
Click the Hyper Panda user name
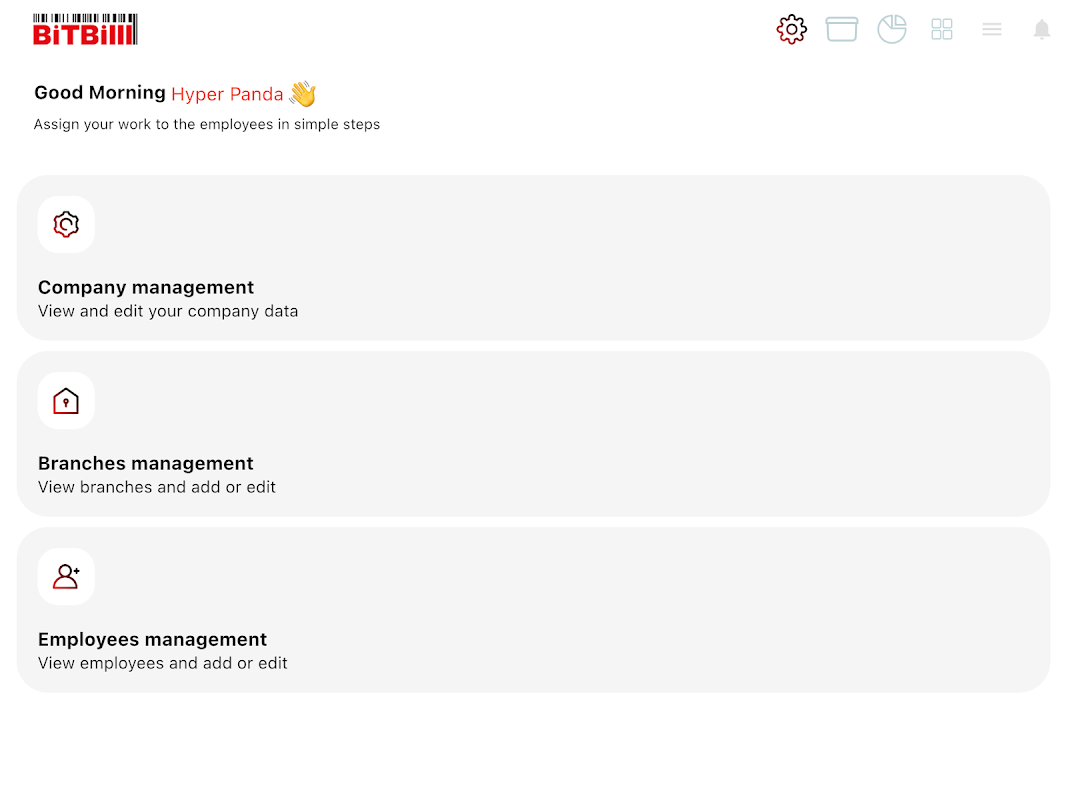coord(227,94)
